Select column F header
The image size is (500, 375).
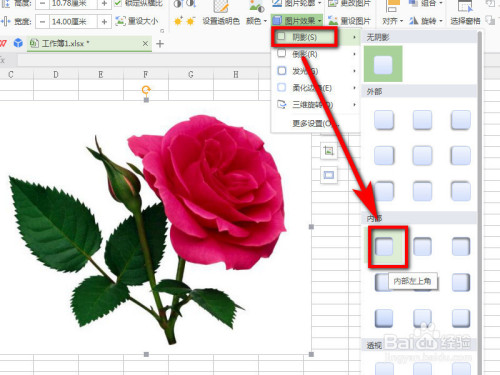146,74
